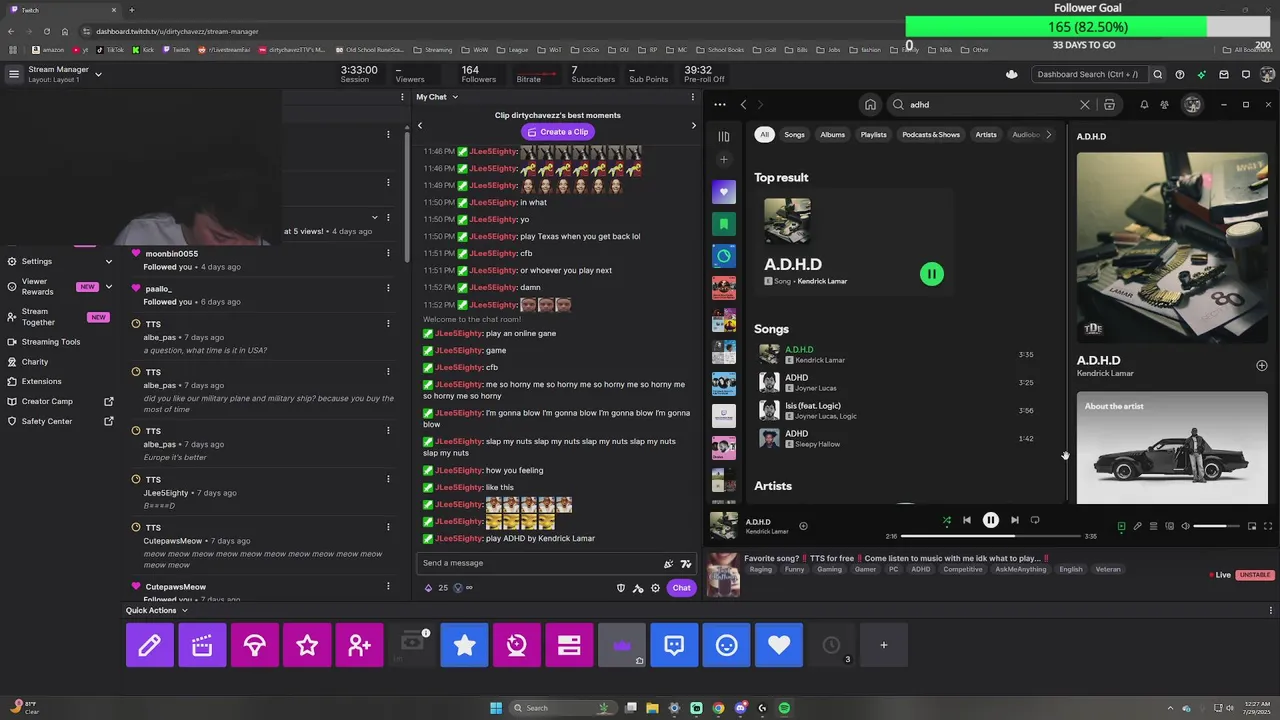The height and width of the screenshot is (720, 1280).
Task: Open connect to a device in Spotify
Action: 1169,526
